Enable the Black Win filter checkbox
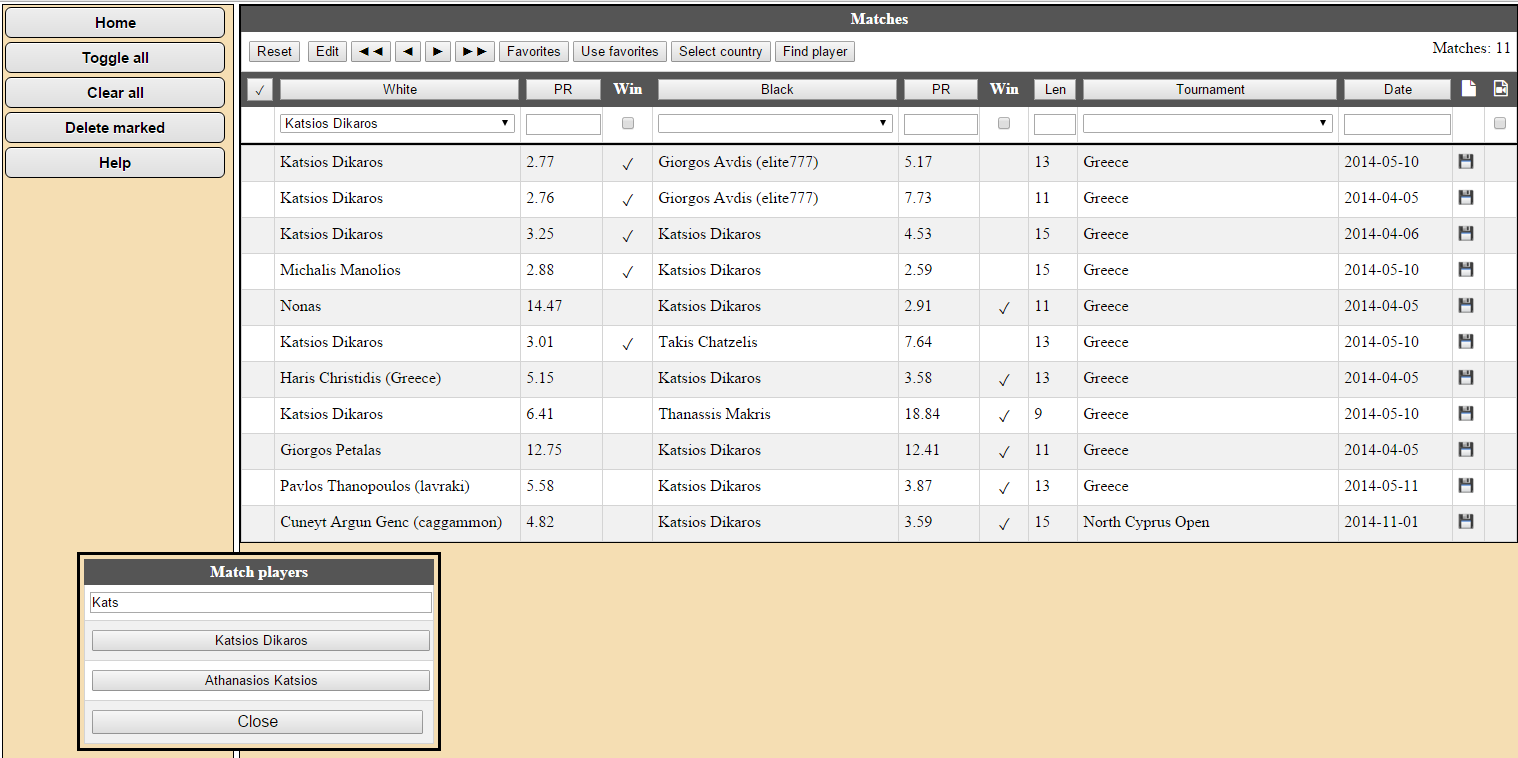 pyautogui.click(x=1004, y=124)
